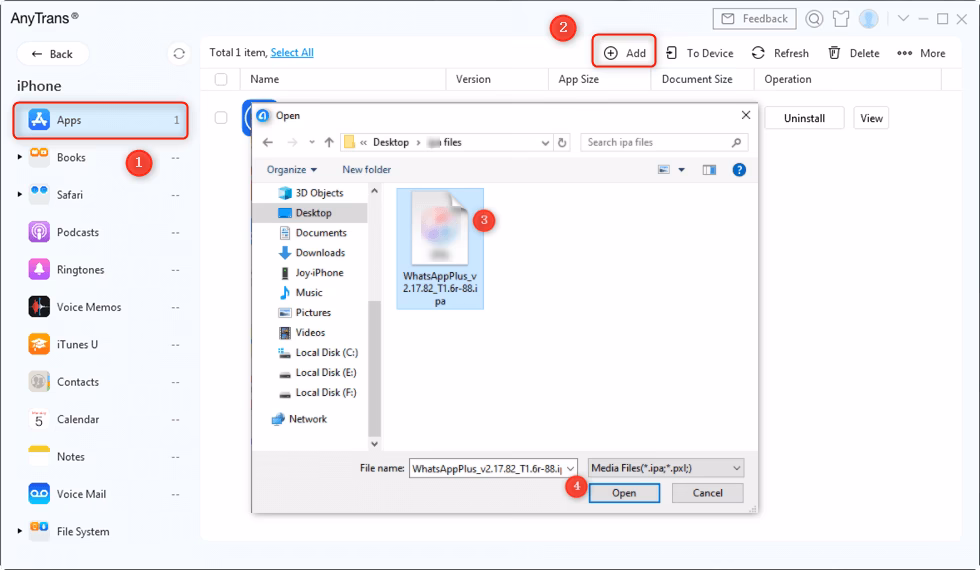This screenshot has height=570, width=980.
Task: Open the title bar dropdown chevron
Action: coord(903,19)
